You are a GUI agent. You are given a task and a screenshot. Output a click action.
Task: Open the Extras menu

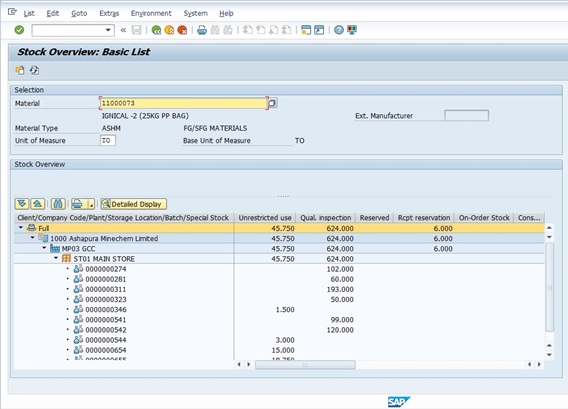(x=109, y=13)
